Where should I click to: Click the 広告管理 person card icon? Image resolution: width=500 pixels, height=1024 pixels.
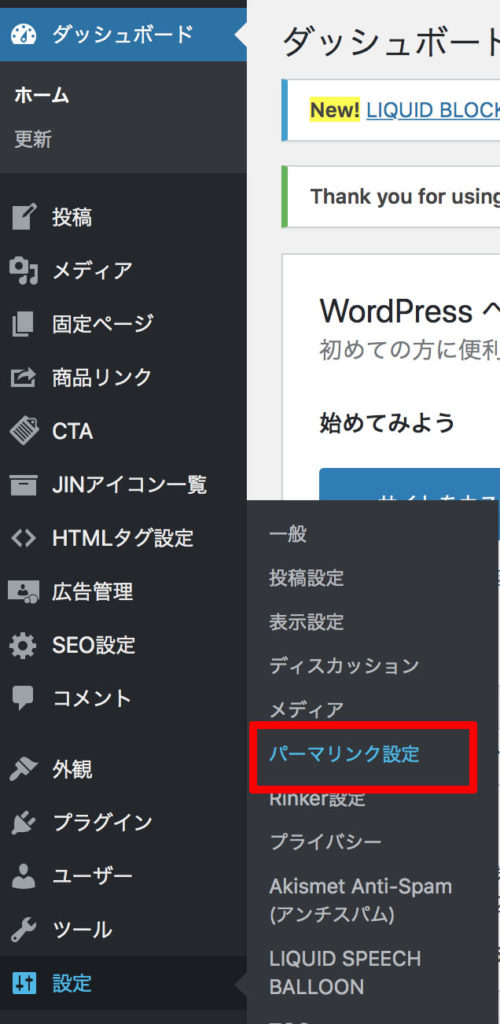(25, 592)
